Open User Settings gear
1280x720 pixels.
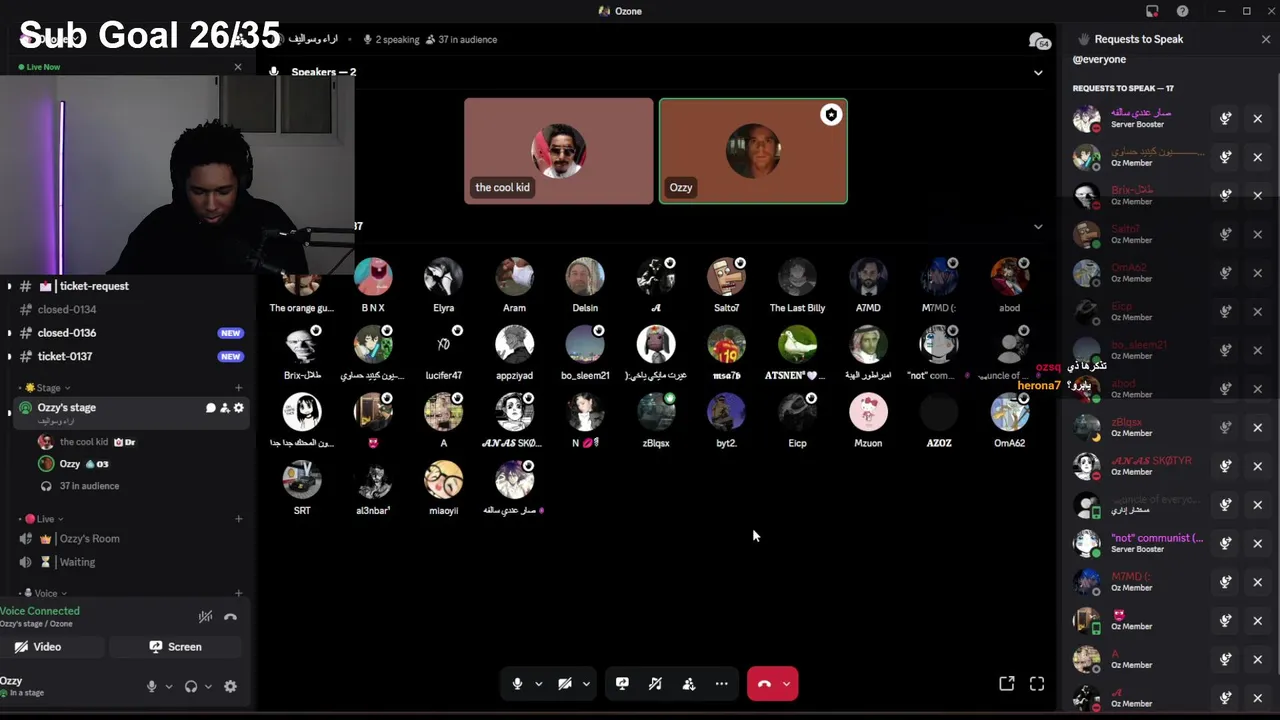coord(230,686)
